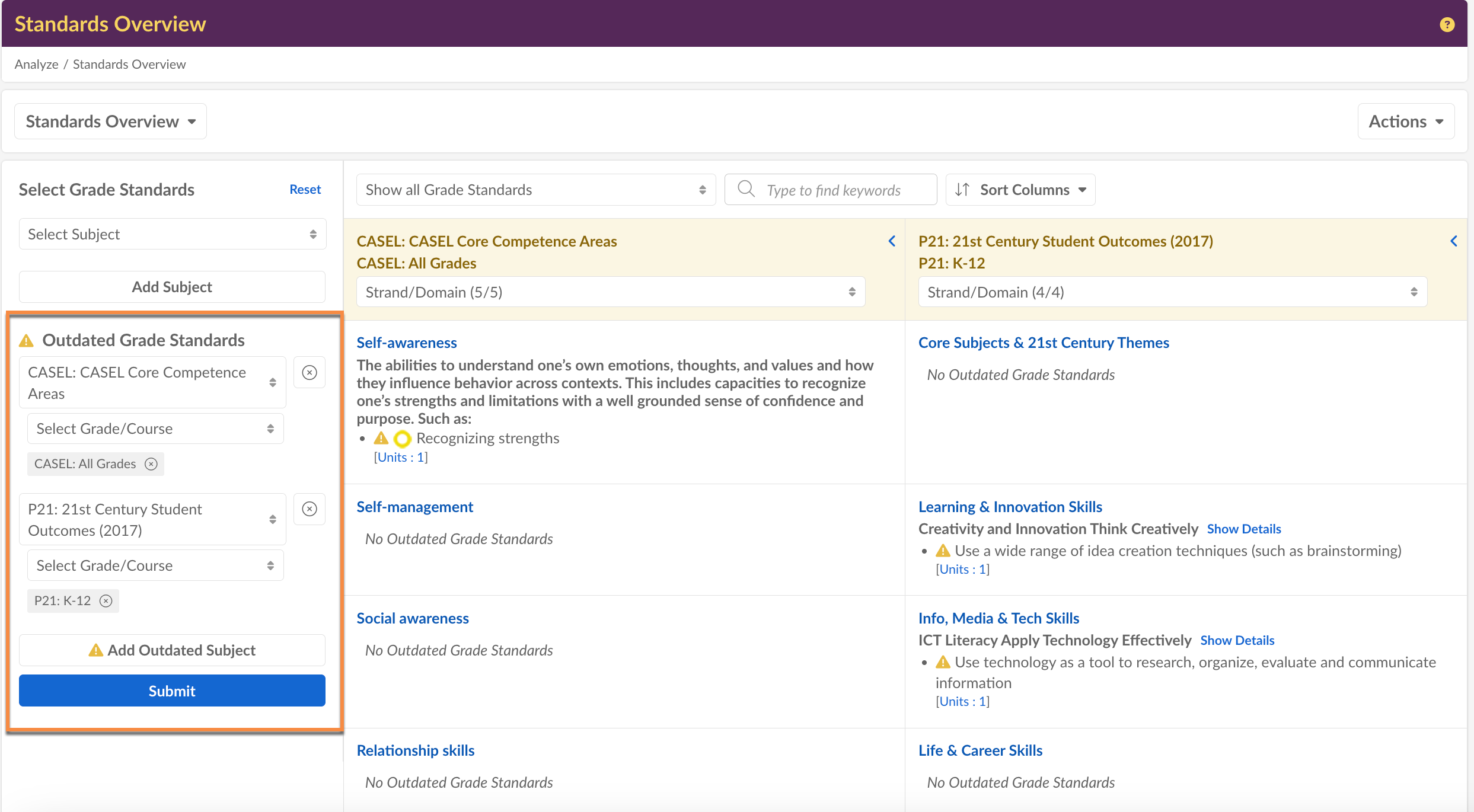Collapse the CASEL column with its chevron
This screenshot has width=1474, height=812.
(892, 241)
